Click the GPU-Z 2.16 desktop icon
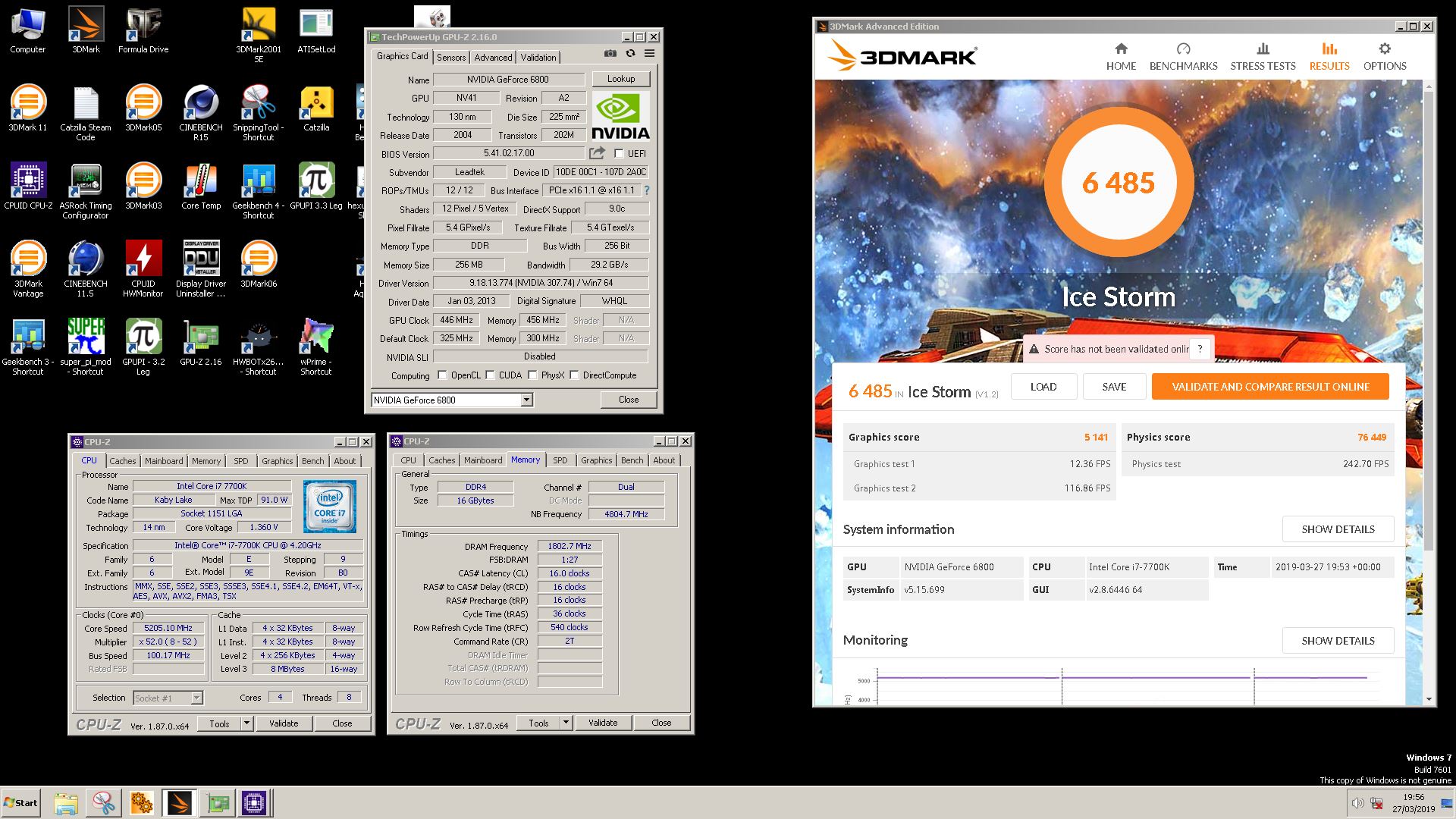Screen dimensions: 1456x819 tap(201, 343)
